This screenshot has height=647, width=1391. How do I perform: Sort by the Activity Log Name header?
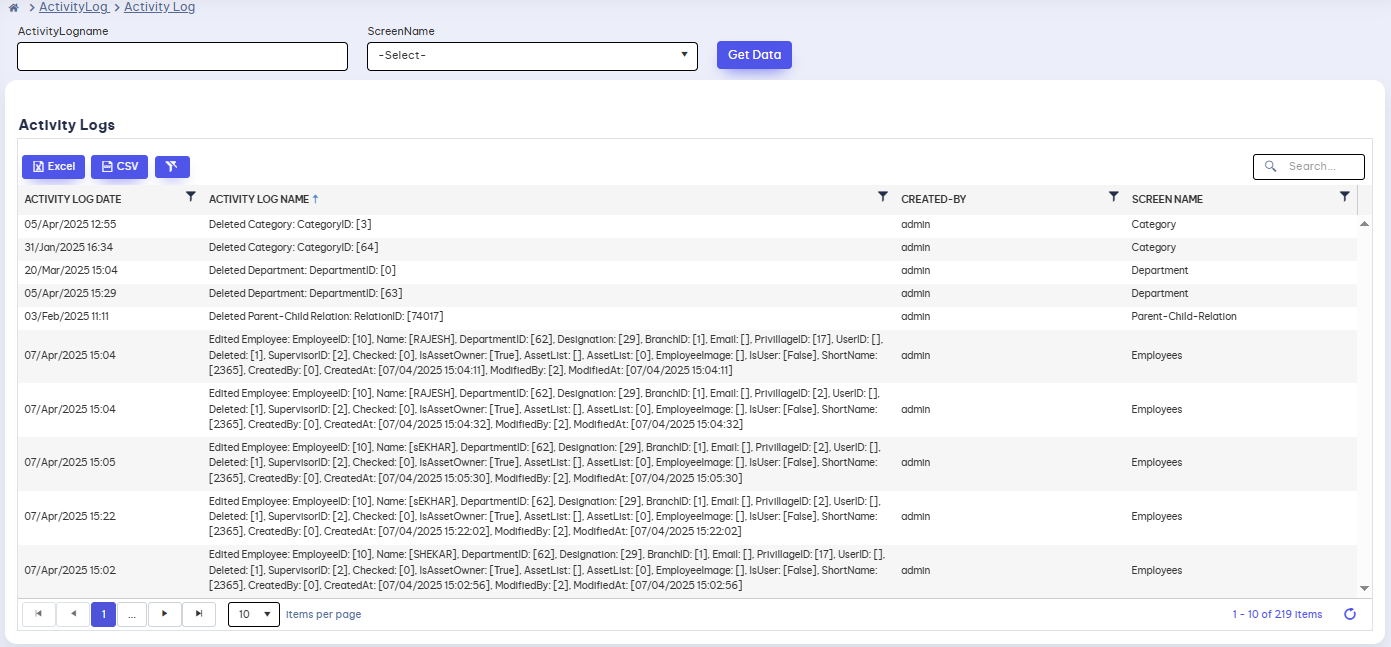click(x=258, y=199)
